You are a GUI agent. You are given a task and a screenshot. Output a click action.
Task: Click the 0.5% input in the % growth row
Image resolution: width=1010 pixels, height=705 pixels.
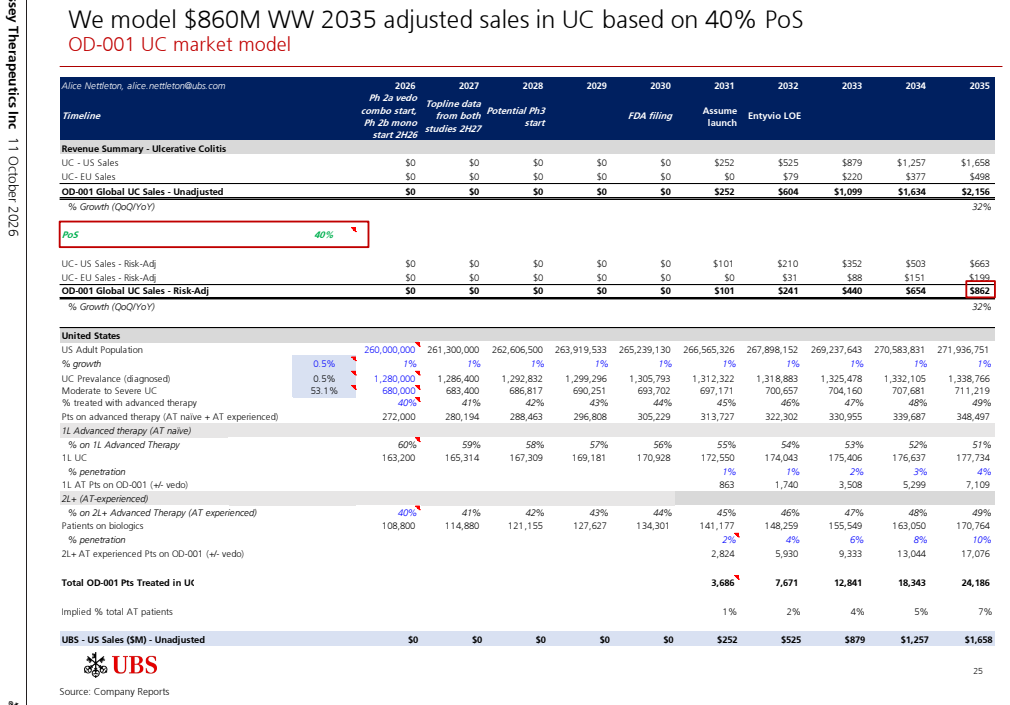point(324,364)
